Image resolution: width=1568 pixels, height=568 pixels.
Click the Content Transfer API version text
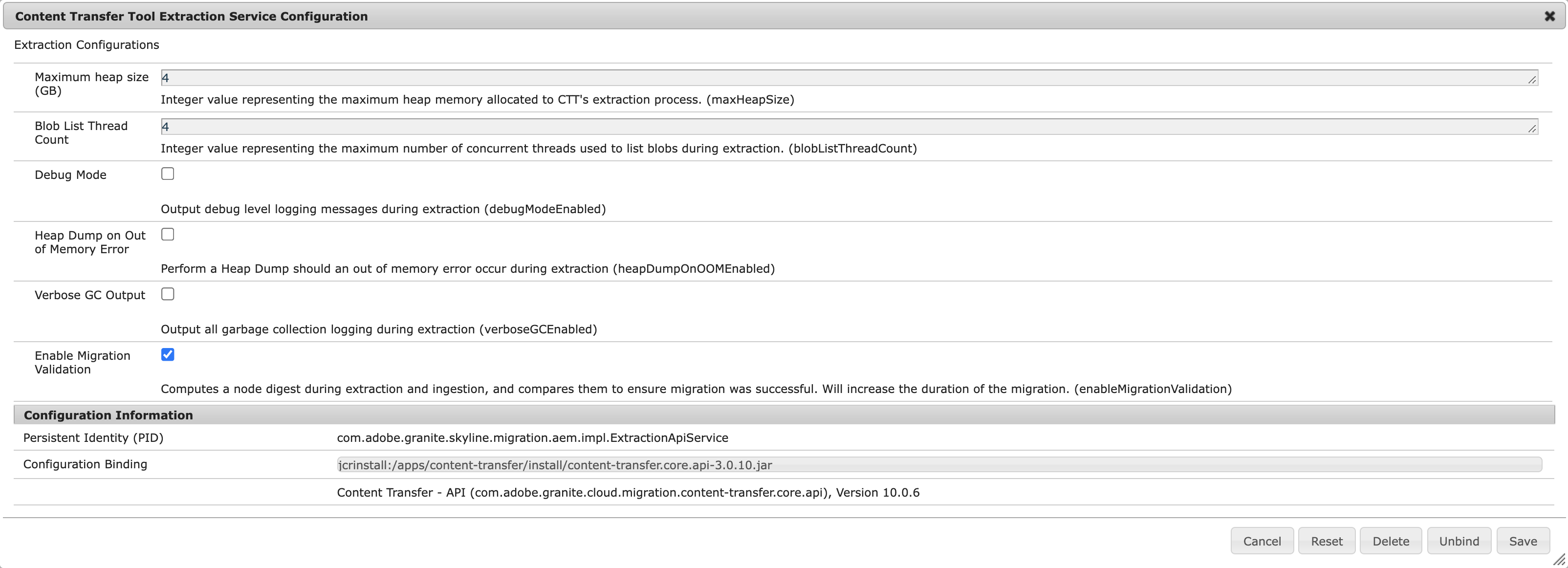click(x=628, y=493)
